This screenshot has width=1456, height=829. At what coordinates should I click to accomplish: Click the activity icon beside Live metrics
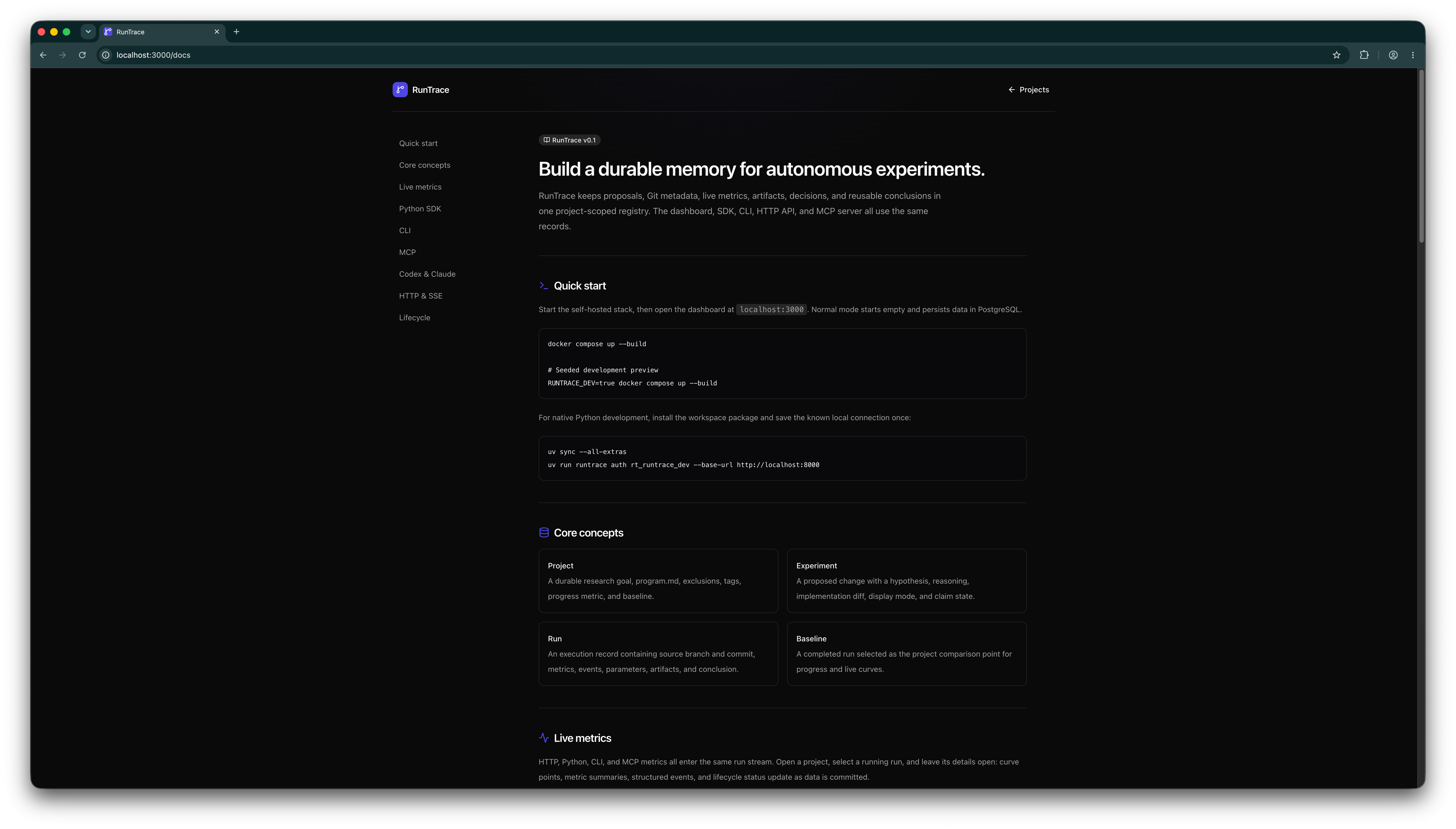543,738
